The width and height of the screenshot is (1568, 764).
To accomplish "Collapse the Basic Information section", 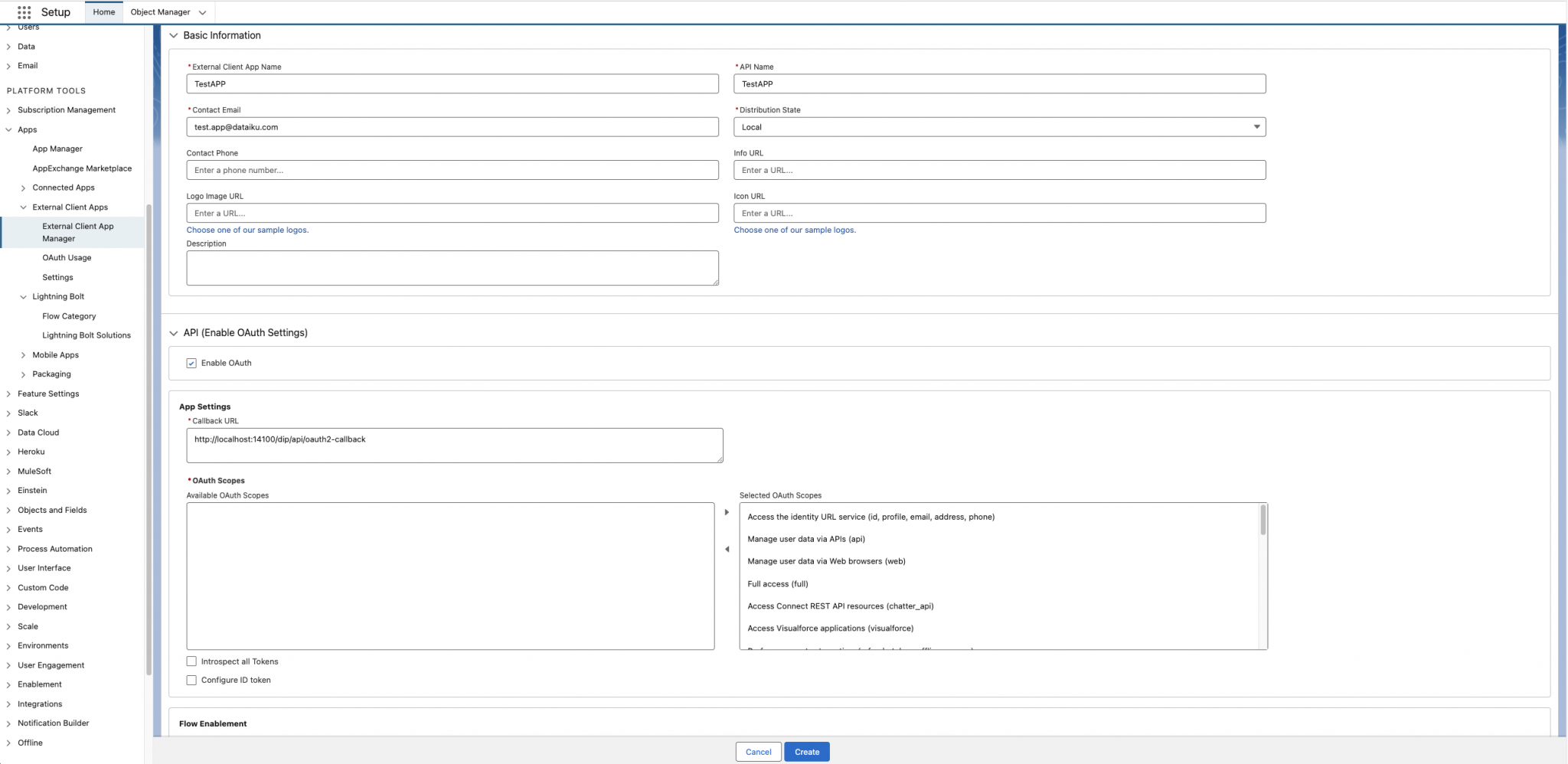I will tap(175, 35).
